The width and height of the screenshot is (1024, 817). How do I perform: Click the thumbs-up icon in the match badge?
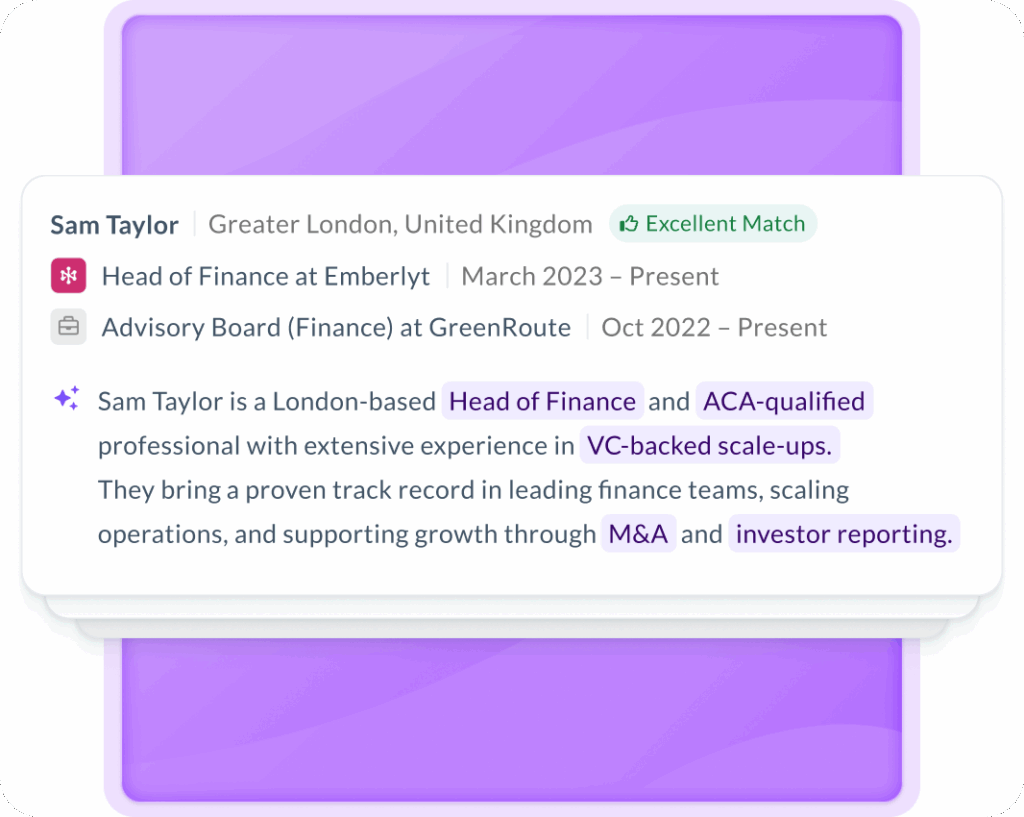(x=629, y=224)
